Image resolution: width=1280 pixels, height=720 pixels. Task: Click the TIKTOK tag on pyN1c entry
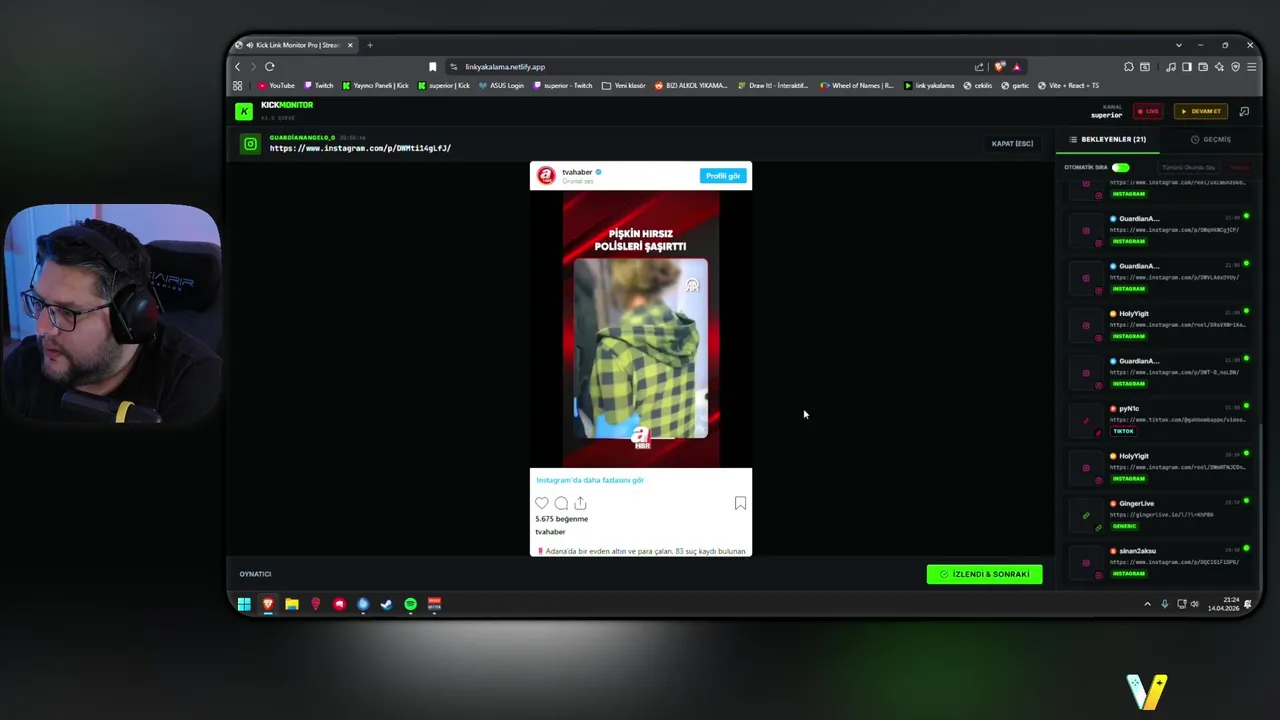point(1124,431)
